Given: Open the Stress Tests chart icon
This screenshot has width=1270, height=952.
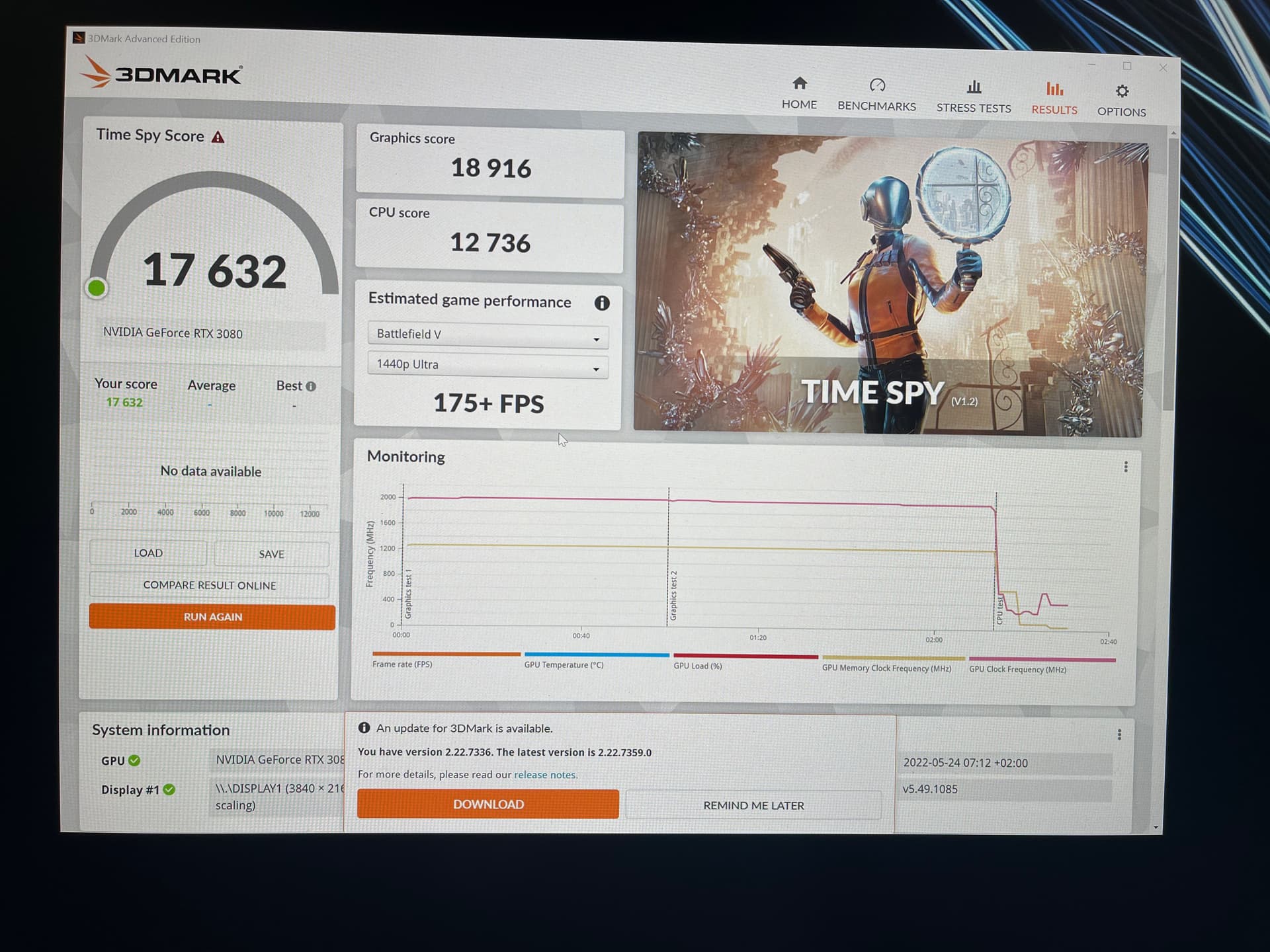Looking at the screenshot, I should tap(974, 87).
